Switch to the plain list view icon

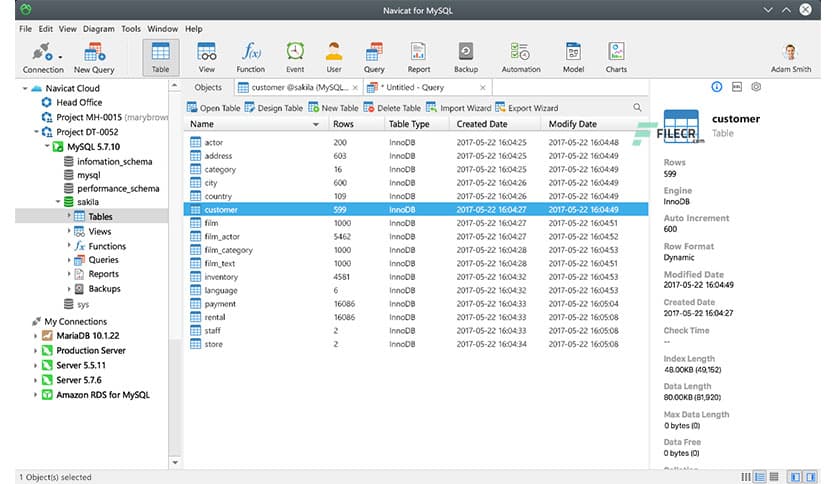point(774,477)
